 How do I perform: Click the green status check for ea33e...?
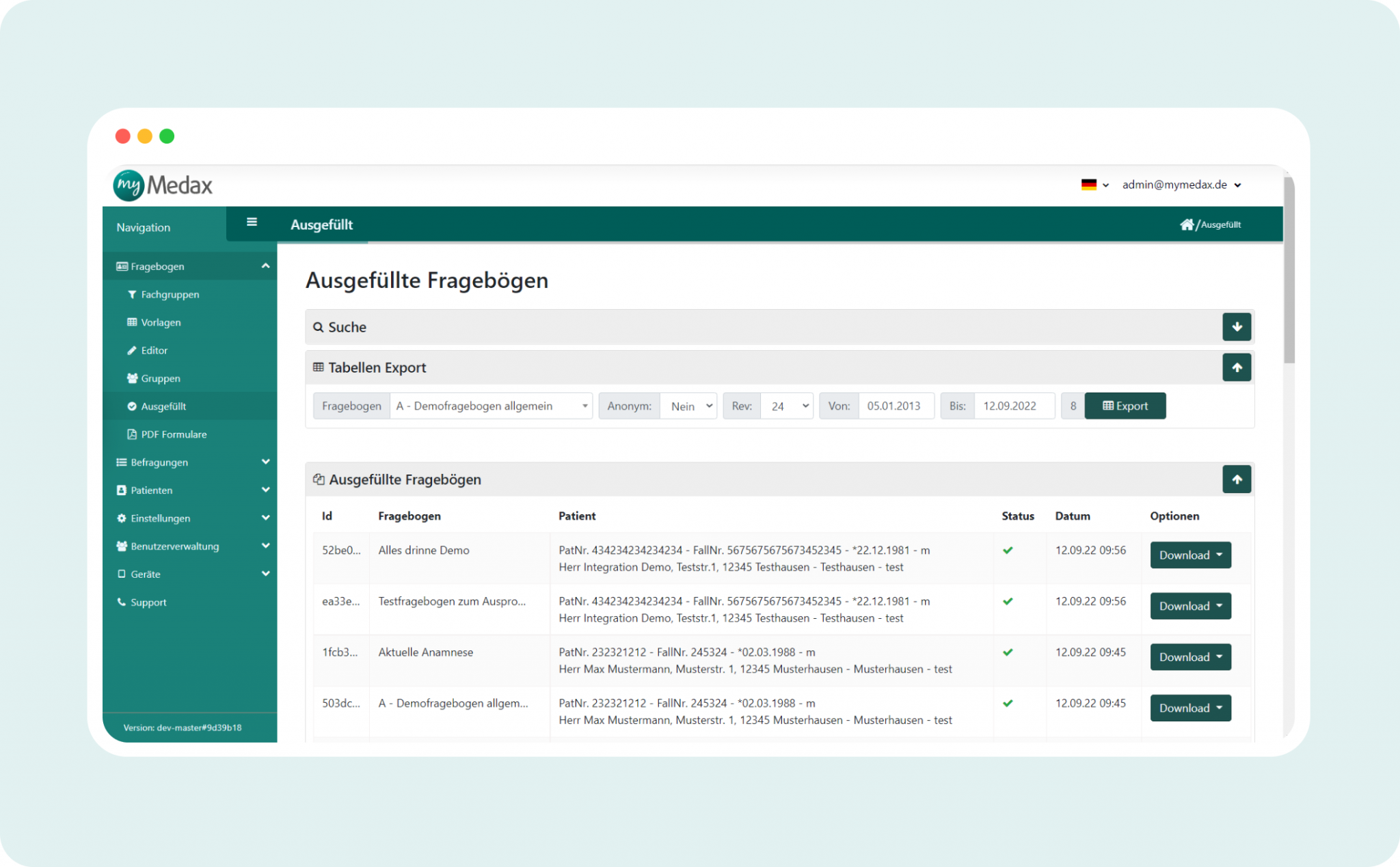coord(1008,602)
